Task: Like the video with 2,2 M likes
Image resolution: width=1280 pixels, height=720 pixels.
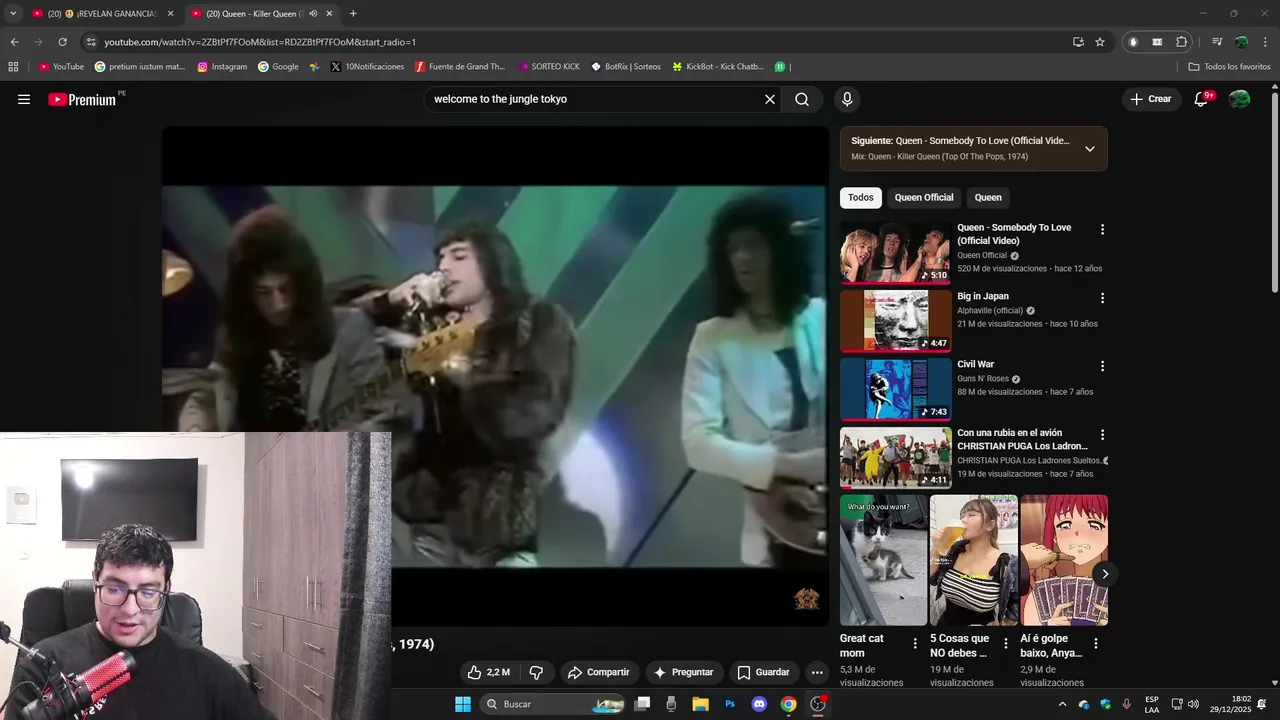Action: point(489,672)
